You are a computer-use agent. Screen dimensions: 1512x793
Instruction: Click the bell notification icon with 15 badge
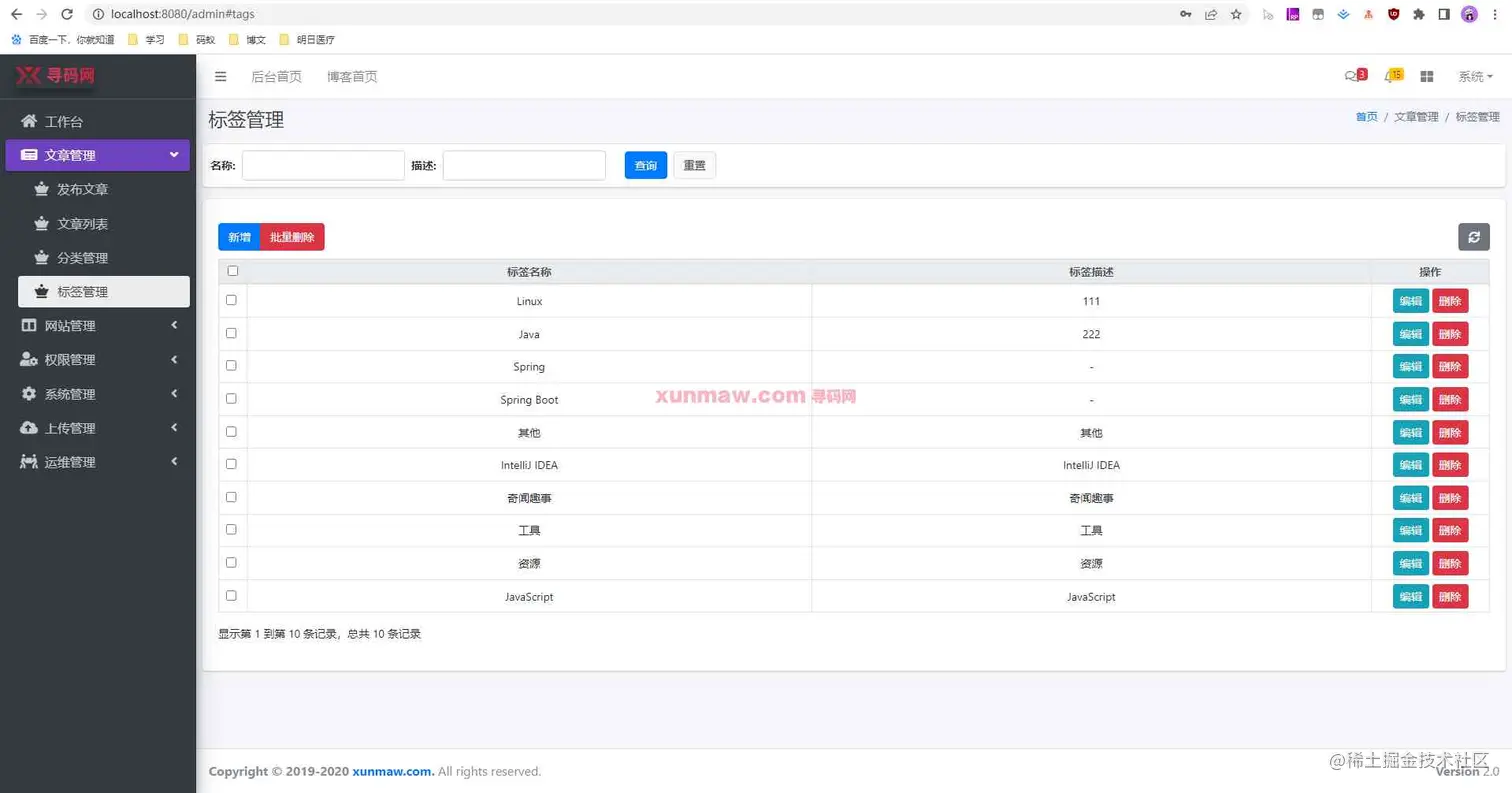tap(1392, 75)
